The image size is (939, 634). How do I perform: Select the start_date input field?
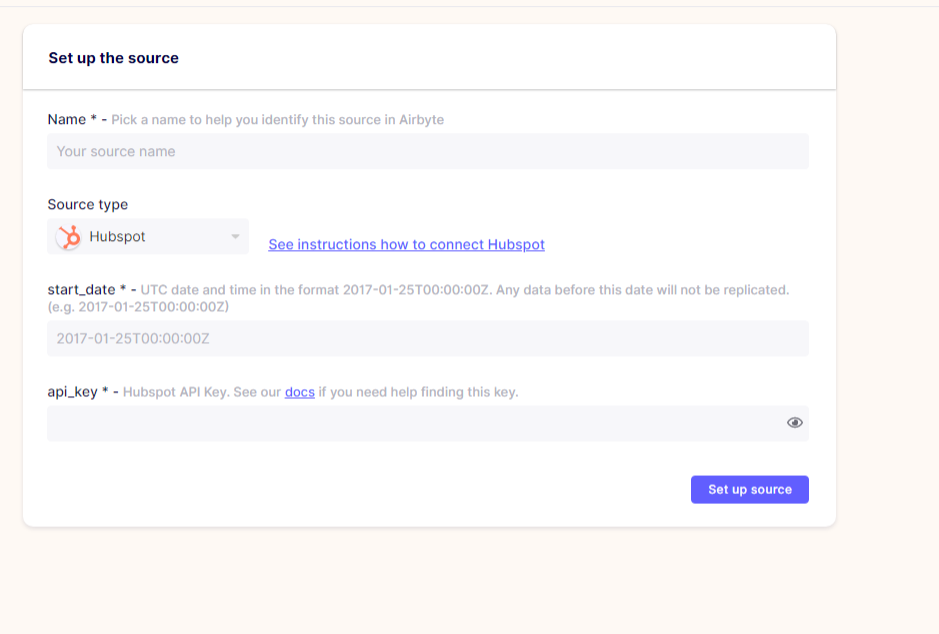(427, 338)
